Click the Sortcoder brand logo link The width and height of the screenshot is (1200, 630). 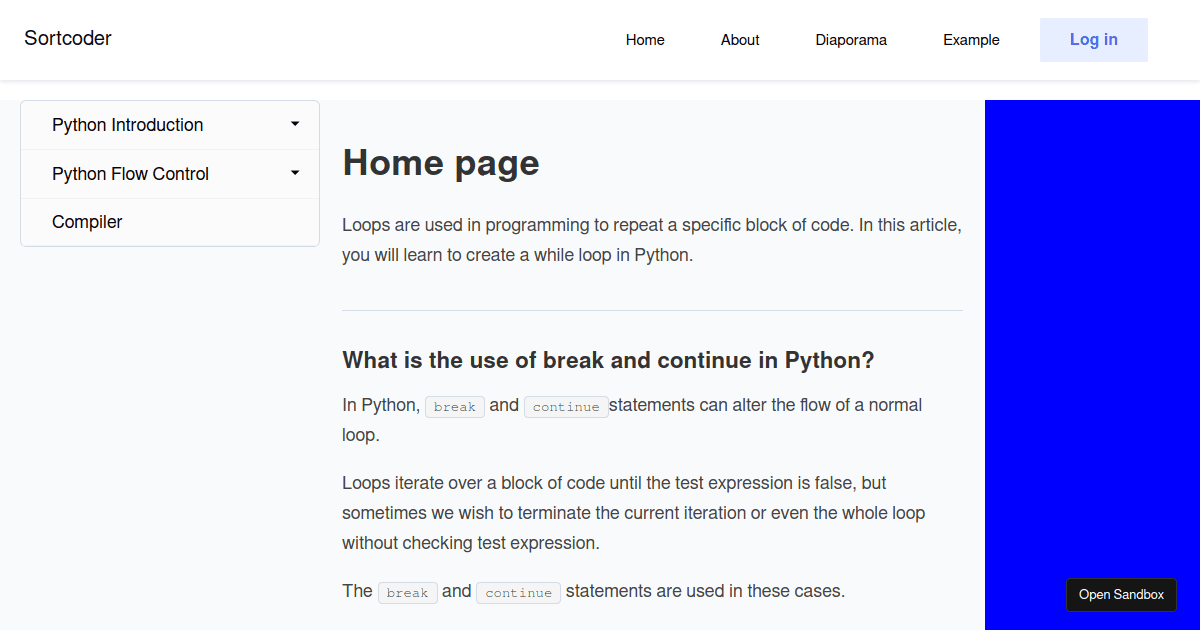67,38
